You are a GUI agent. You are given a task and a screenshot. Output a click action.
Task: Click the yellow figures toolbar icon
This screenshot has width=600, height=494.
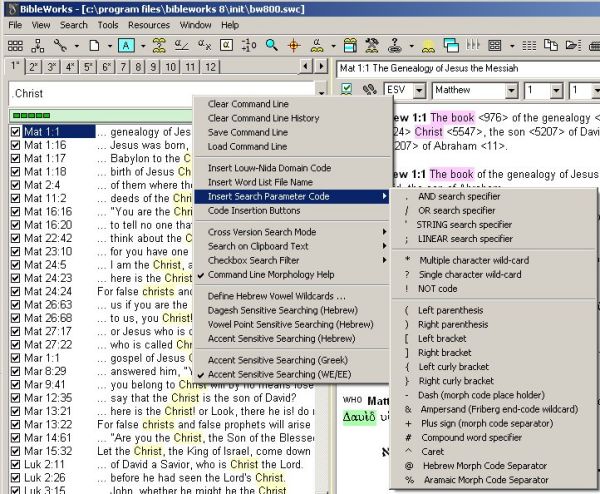tap(428, 46)
